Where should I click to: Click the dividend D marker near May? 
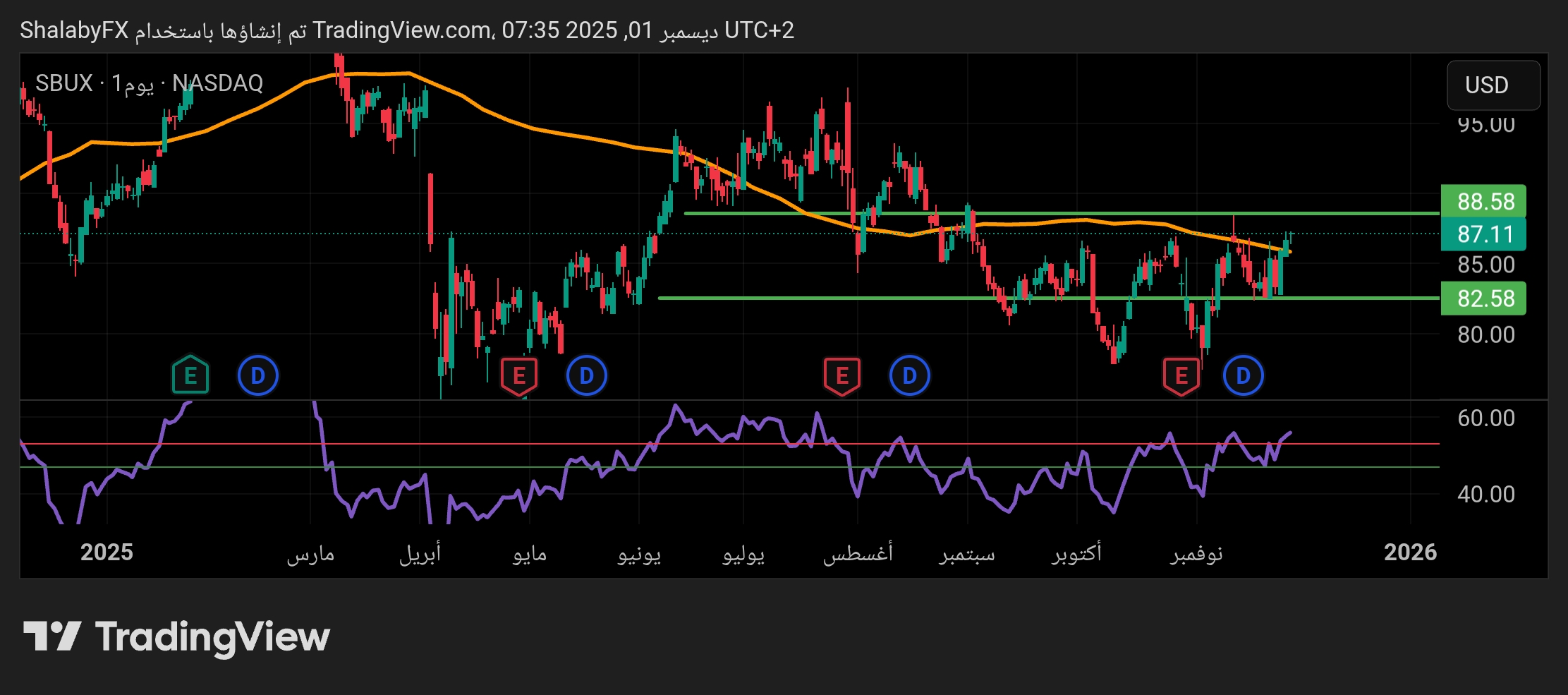tap(586, 375)
